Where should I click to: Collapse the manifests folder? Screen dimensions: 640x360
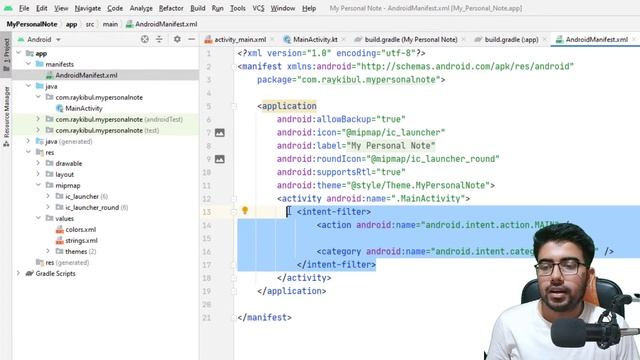(x=28, y=64)
